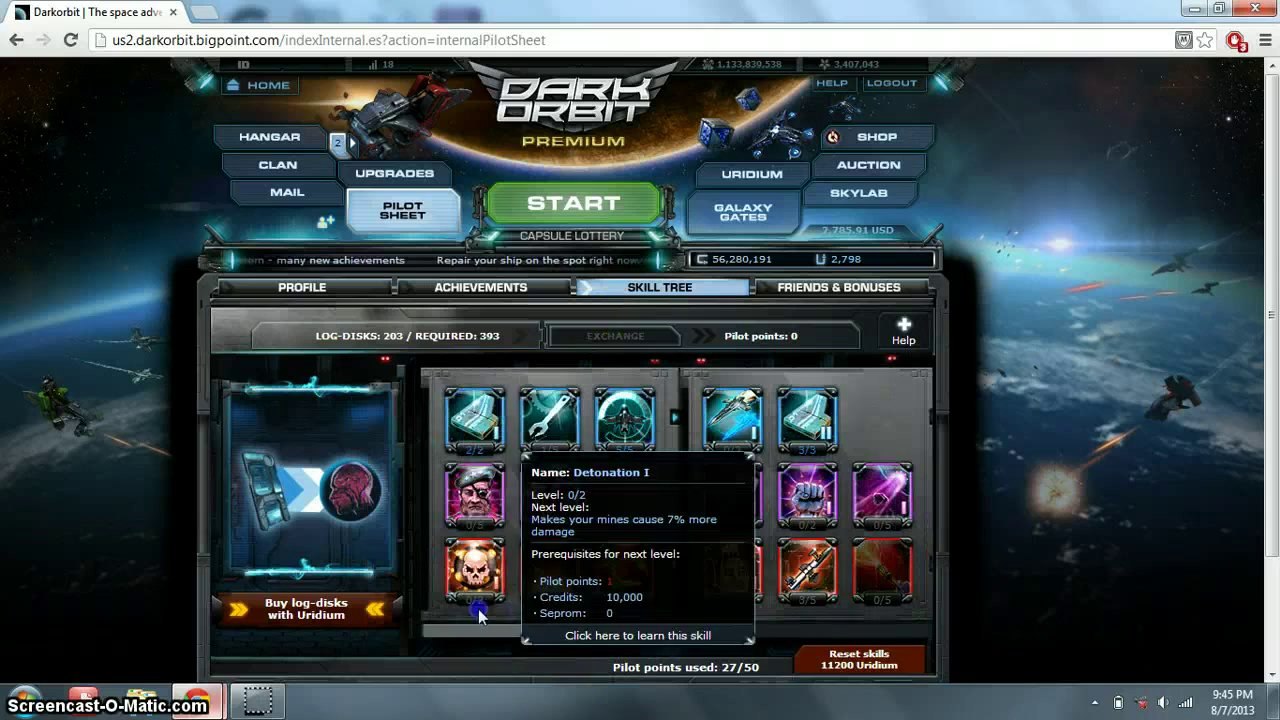Select the wrench engineering skill icon
The width and height of the screenshot is (1280, 720).
point(549,420)
